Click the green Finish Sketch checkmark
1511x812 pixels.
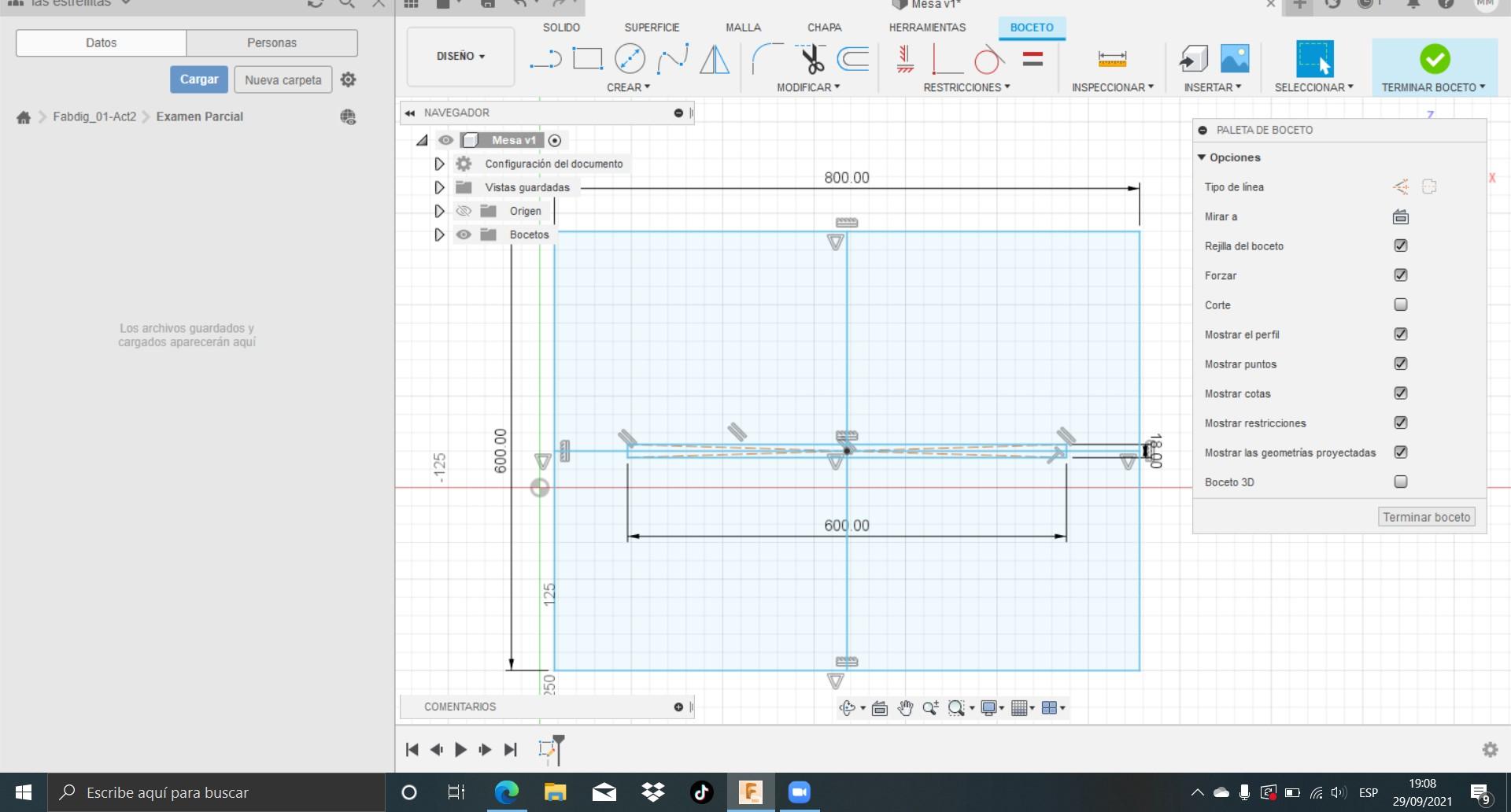click(1435, 59)
